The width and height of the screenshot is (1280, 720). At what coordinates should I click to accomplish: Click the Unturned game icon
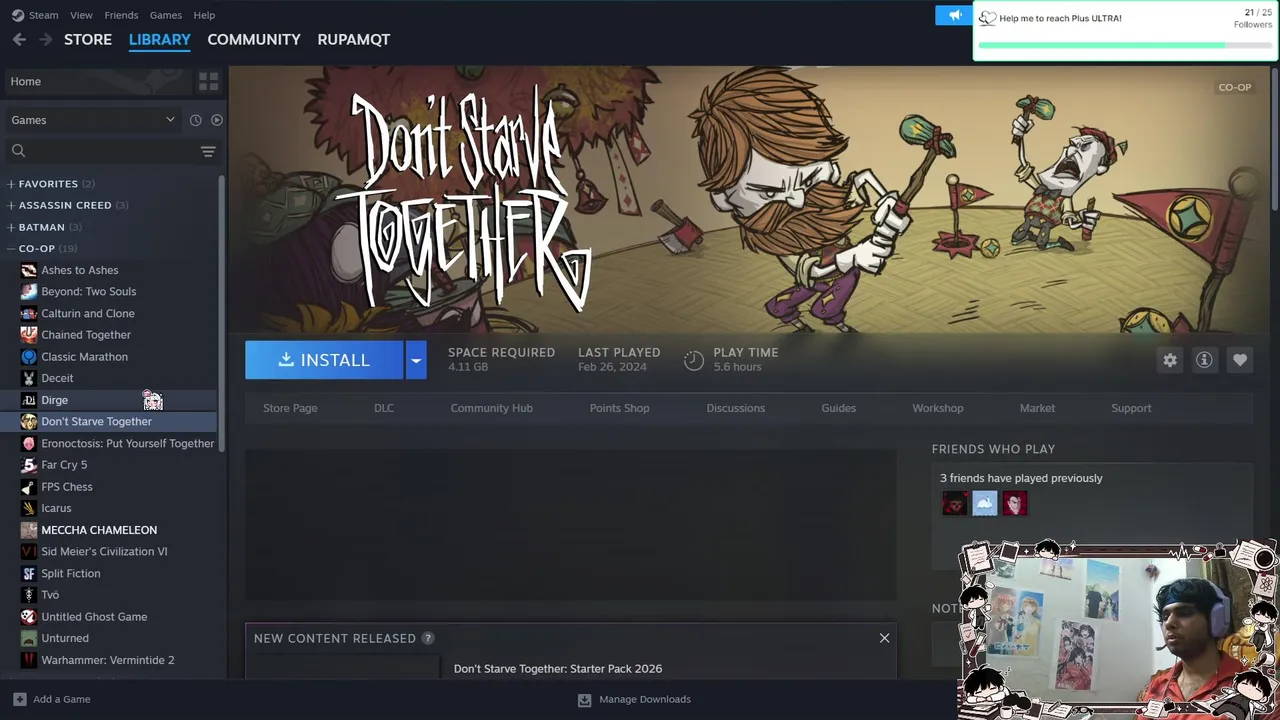click(29, 638)
